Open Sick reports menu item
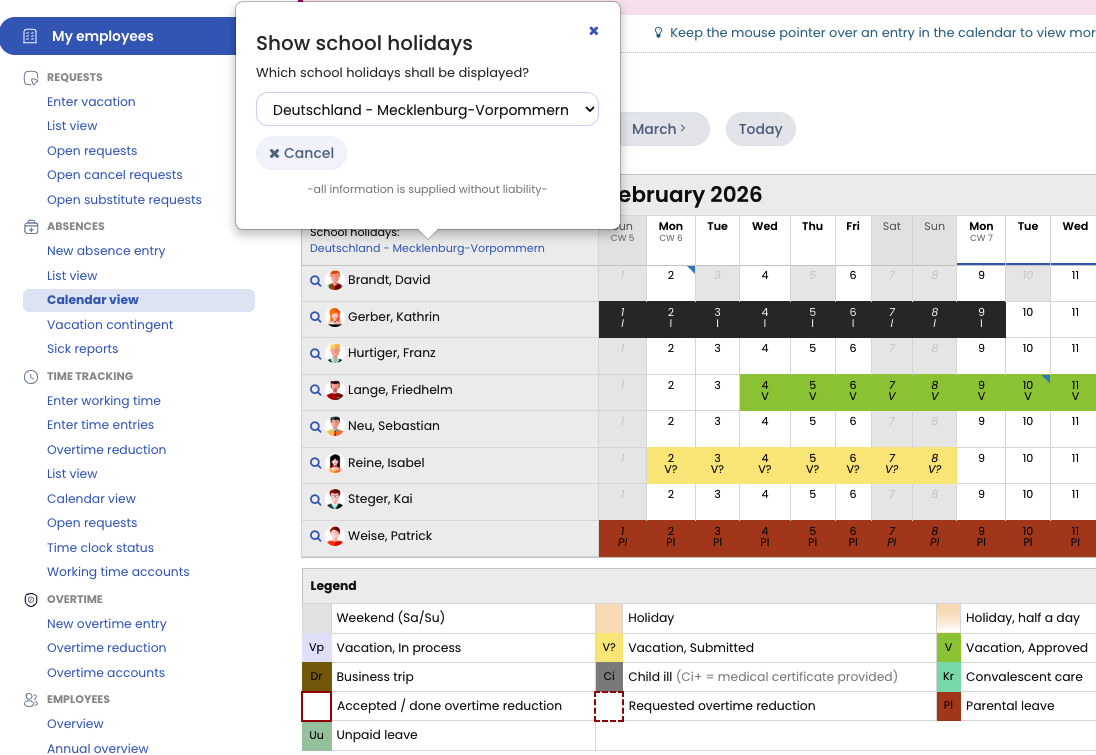 point(82,349)
